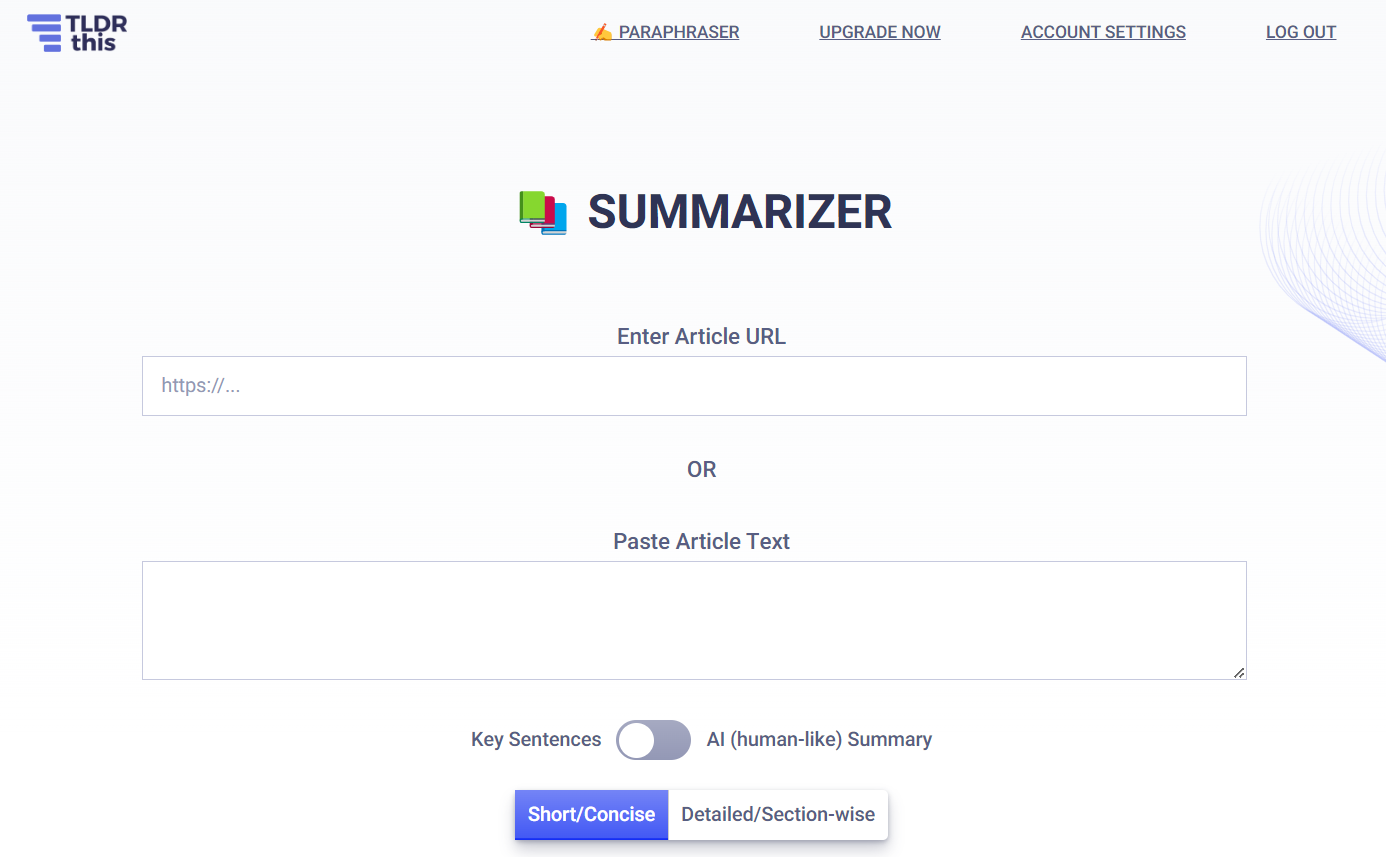This screenshot has width=1386, height=857.
Task: Click inside the Paste Article Text box
Action: [694, 620]
